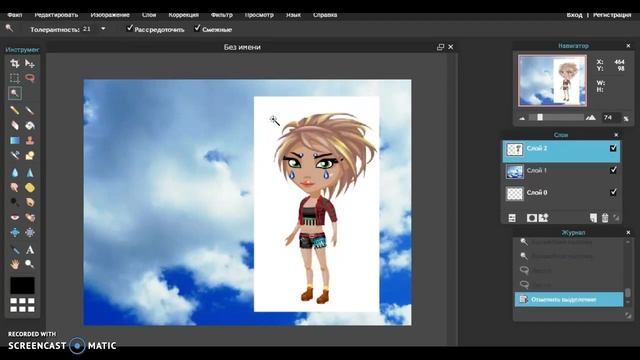Select the Dodge tool

[x=15, y=202]
